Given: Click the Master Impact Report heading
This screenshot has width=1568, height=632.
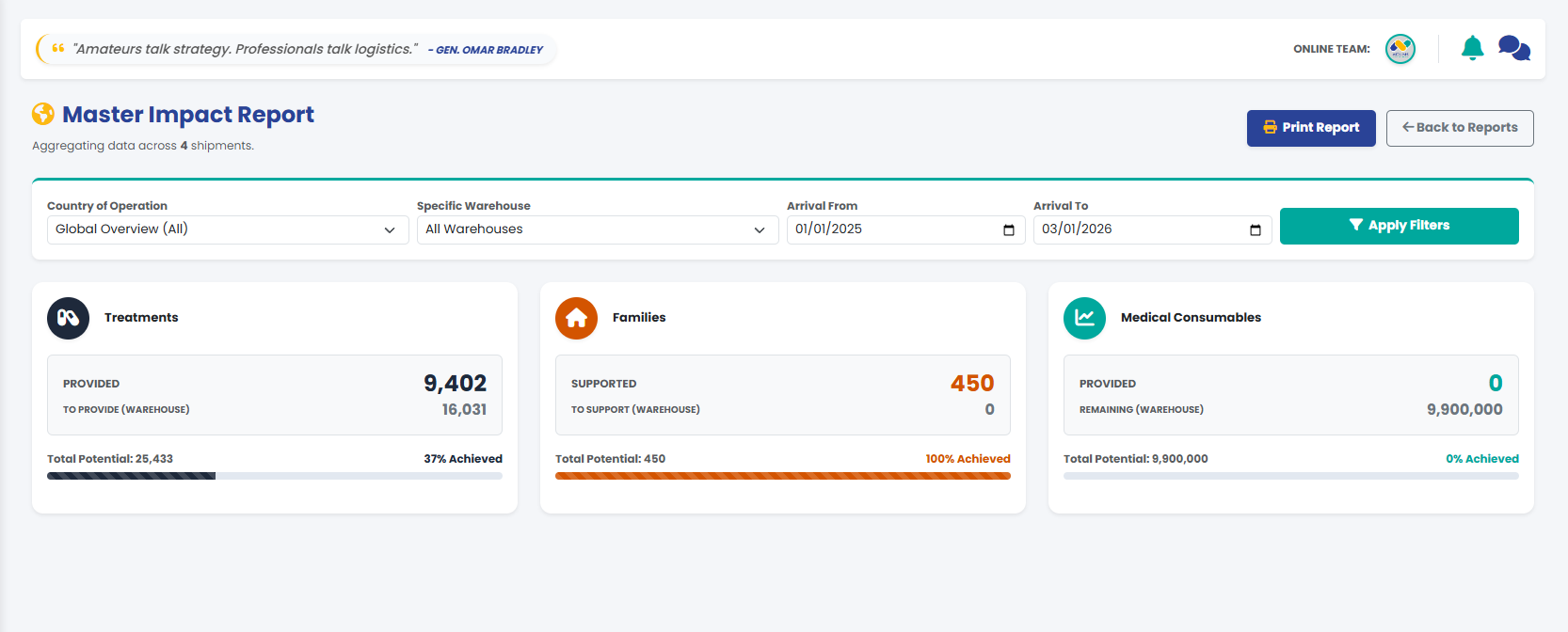Looking at the screenshot, I should tap(188, 115).
